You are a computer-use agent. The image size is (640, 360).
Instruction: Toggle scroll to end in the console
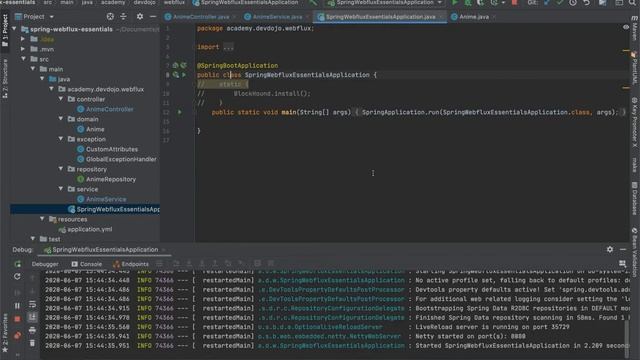point(32,317)
